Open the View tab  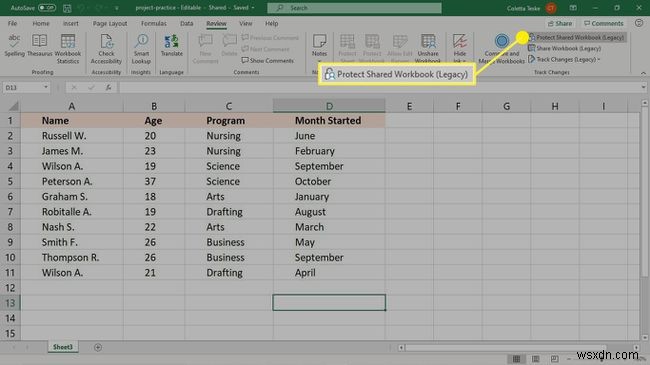tap(245, 24)
